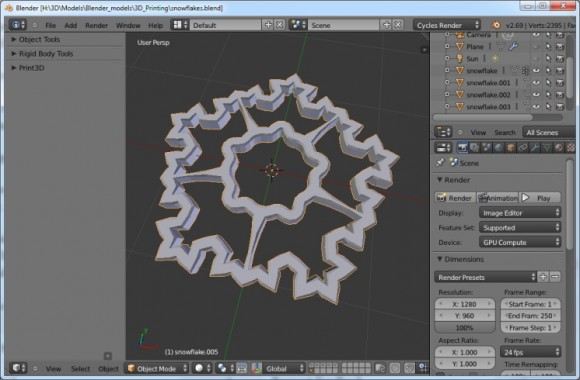The image size is (580, 380).
Task: Open the Window menu
Action: tap(128, 25)
